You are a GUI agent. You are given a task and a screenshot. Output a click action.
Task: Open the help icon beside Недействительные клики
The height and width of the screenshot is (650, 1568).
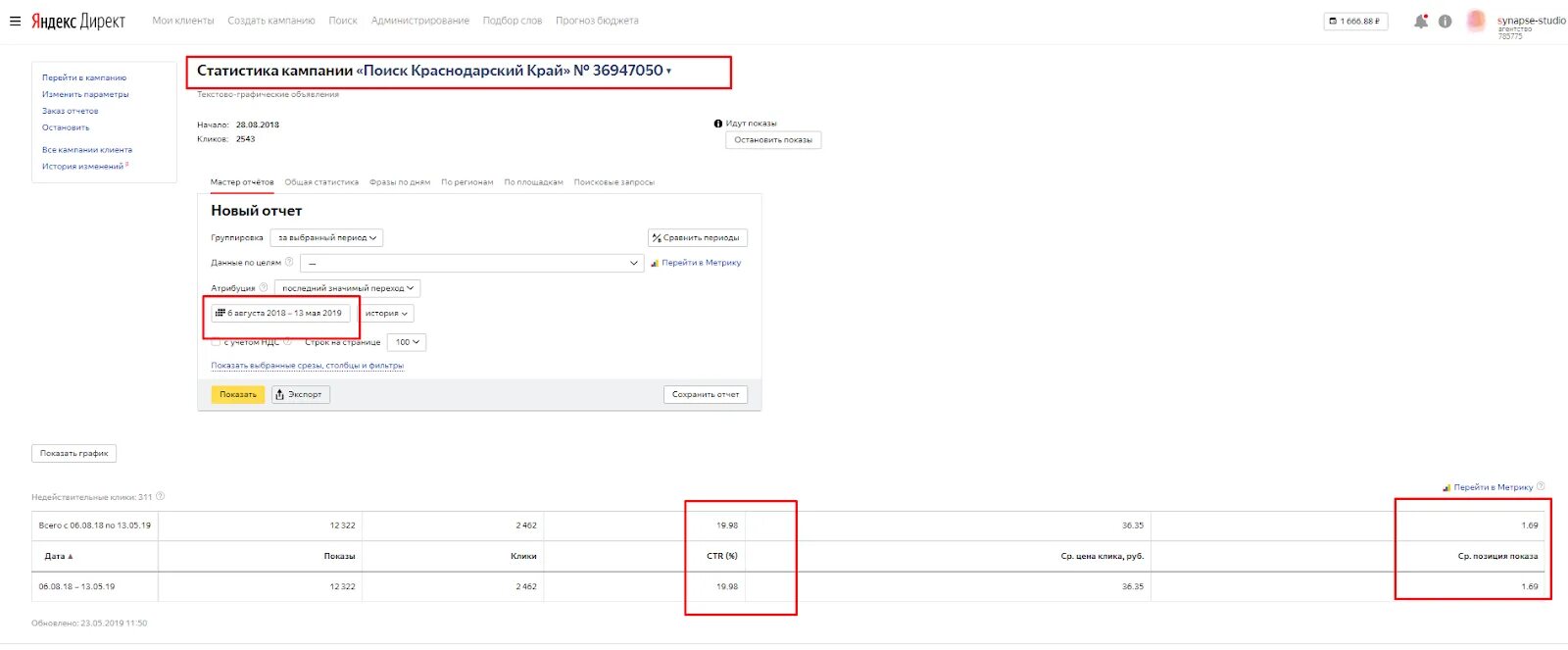point(161,496)
